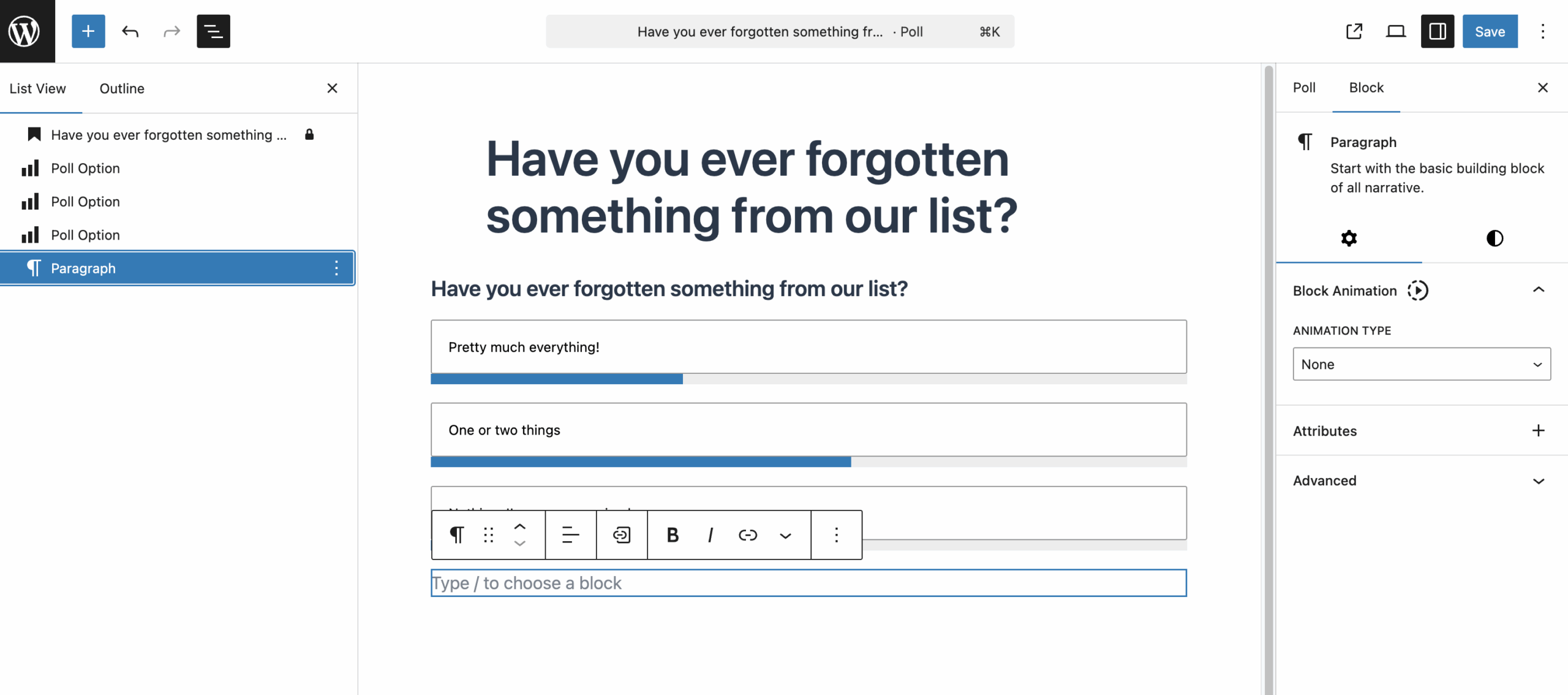Click the paragraph block type icon
Image resolution: width=1568 pixels, height=695 pixels.
(456, 535)
